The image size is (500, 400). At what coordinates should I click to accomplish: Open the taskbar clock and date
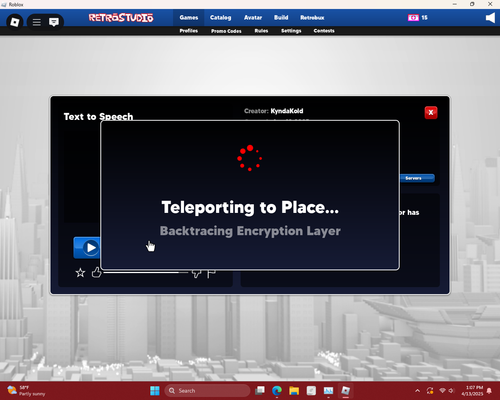[472, 391]
